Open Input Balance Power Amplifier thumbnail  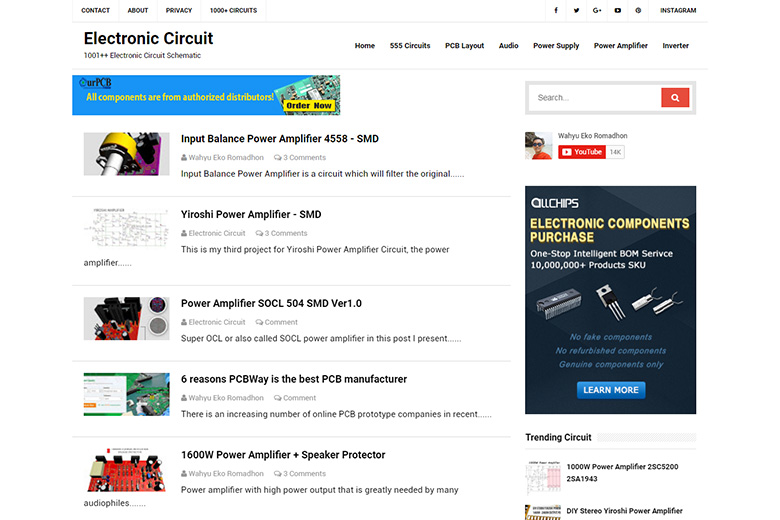pyautogui.click(x=126, y=154)
